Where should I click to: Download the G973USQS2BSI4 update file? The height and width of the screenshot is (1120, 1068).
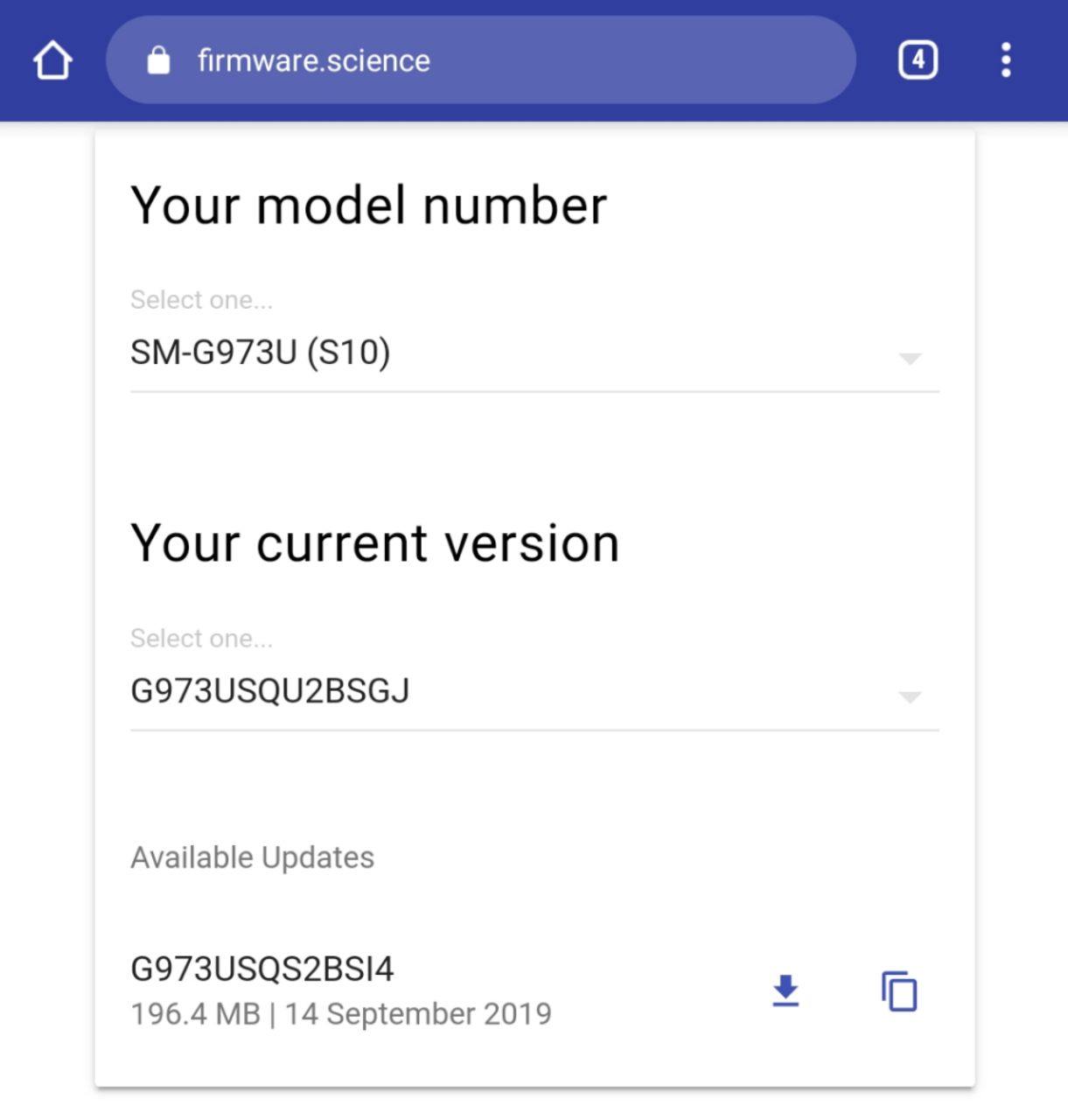785,991
